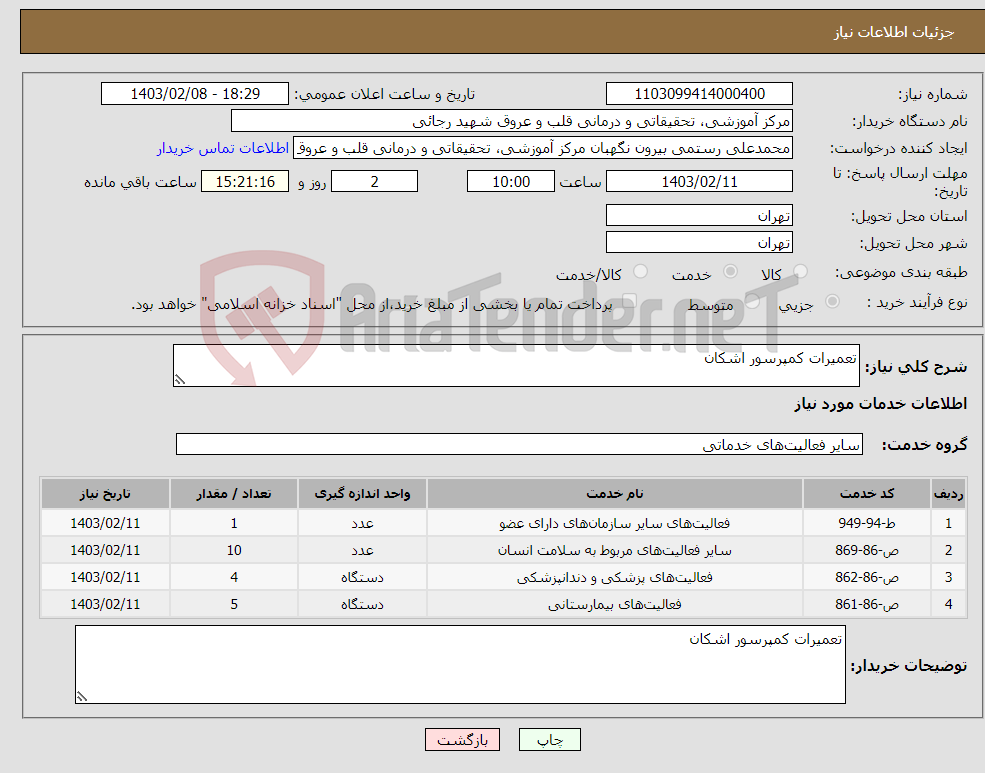Viewport: 985px width, 773px height.
Task: Click فعالیت‌های بیمارستانی cell
Action: click(614, 604)
